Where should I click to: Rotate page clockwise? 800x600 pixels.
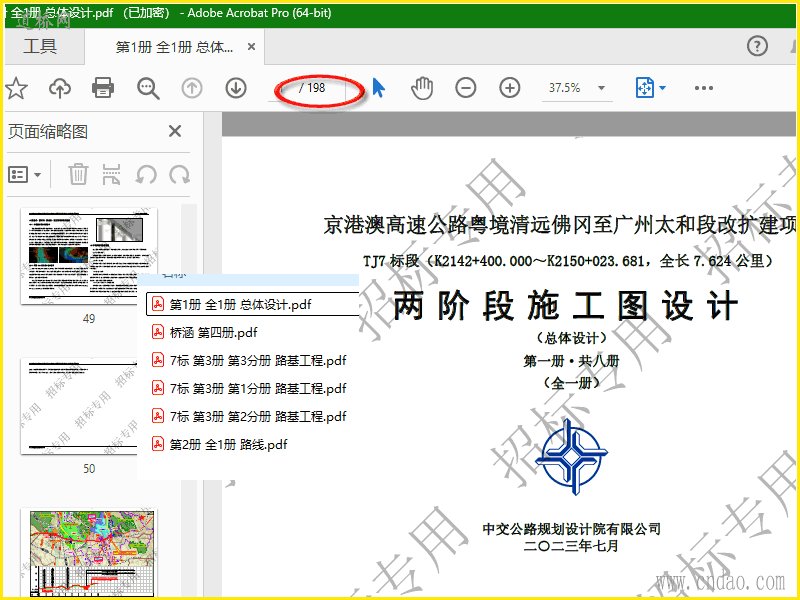point(180,175)
